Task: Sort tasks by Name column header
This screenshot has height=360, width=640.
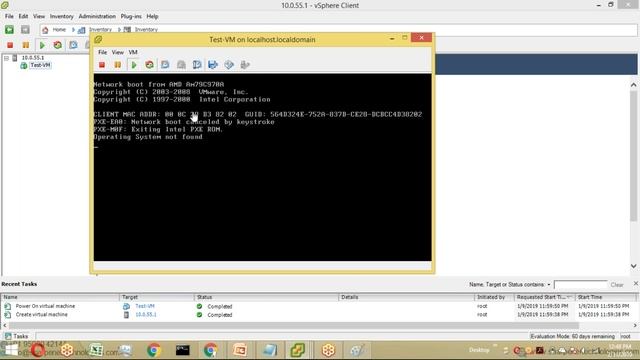Action: 60,297
